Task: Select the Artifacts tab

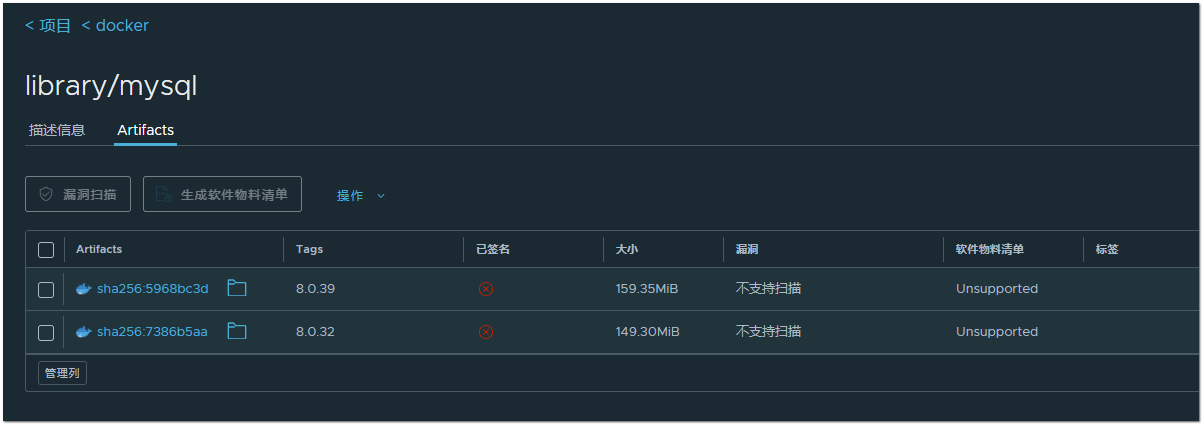Action: pos(145,130)
